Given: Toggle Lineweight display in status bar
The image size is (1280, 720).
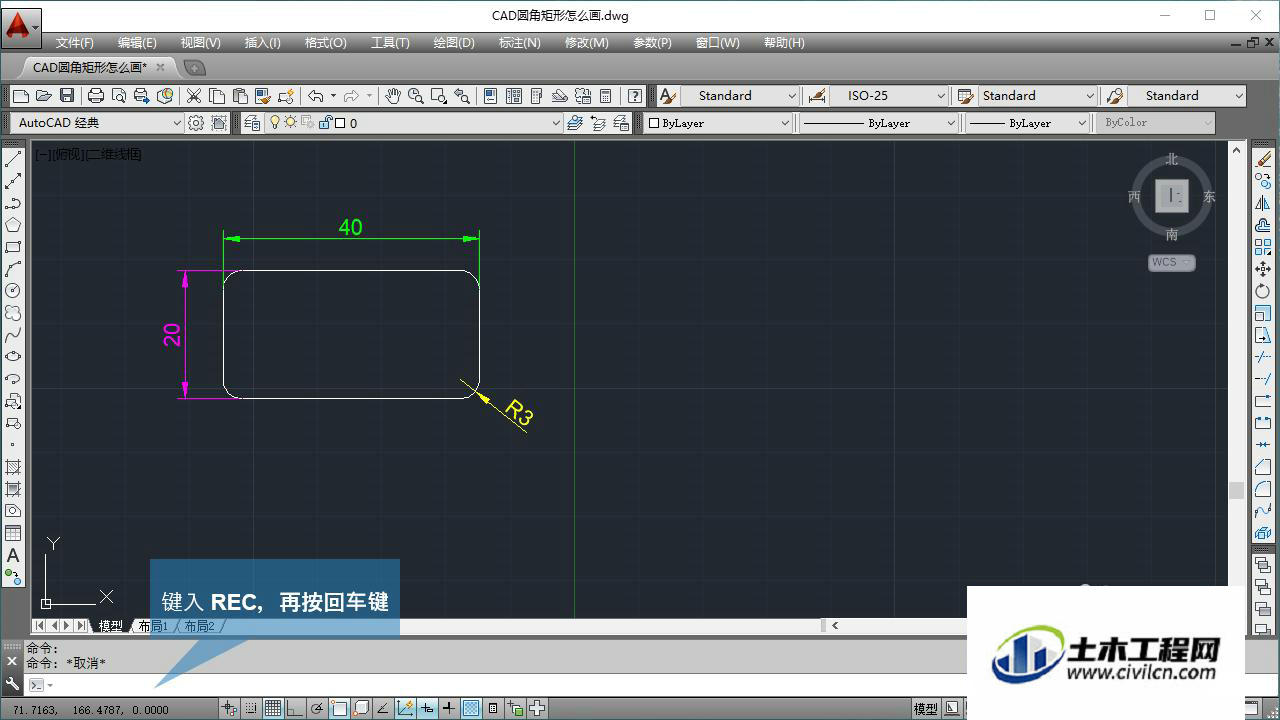Looking at the screenshot, I should (449, 709).
